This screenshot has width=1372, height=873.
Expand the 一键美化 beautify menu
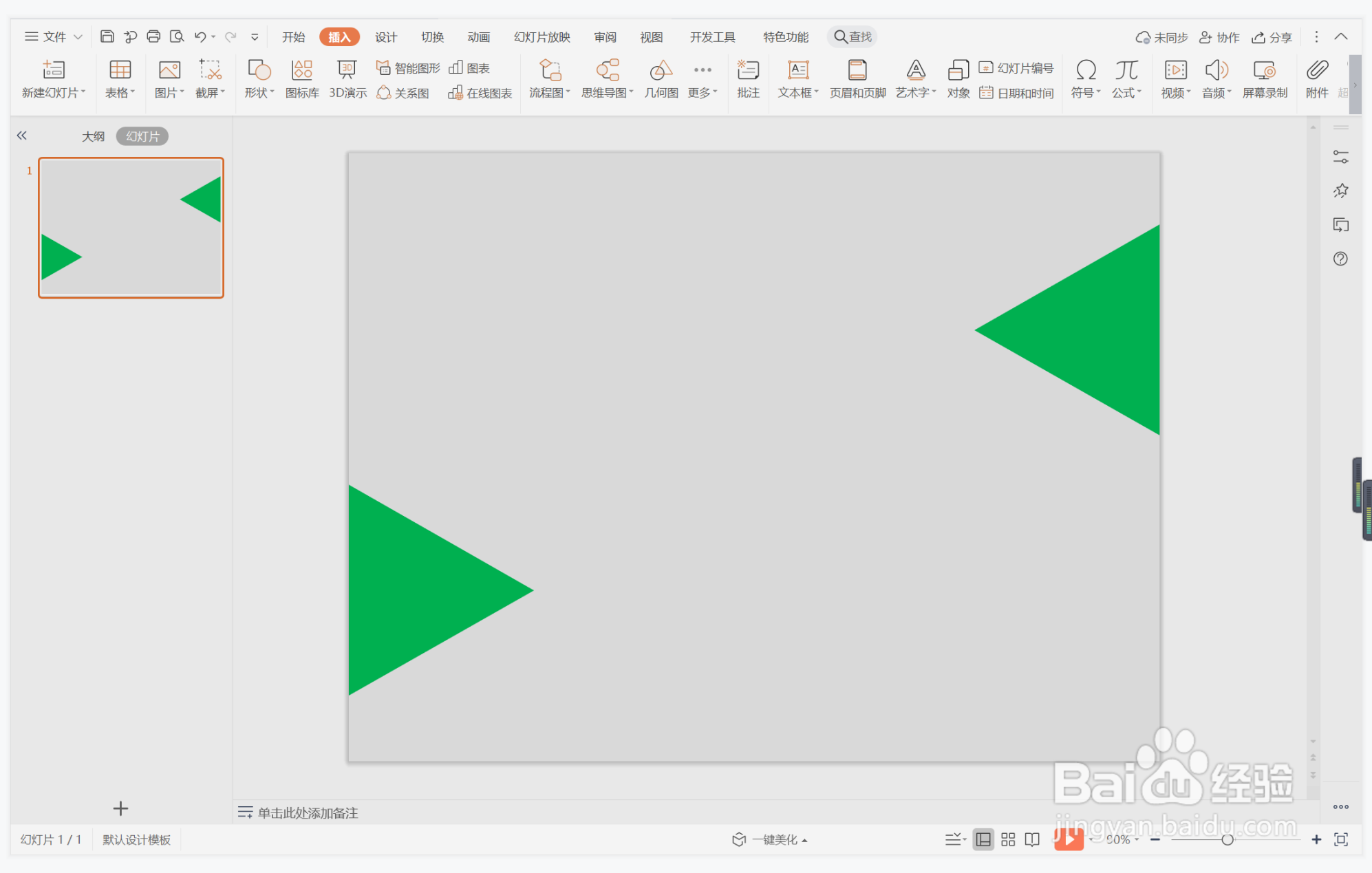click(774, 839)
